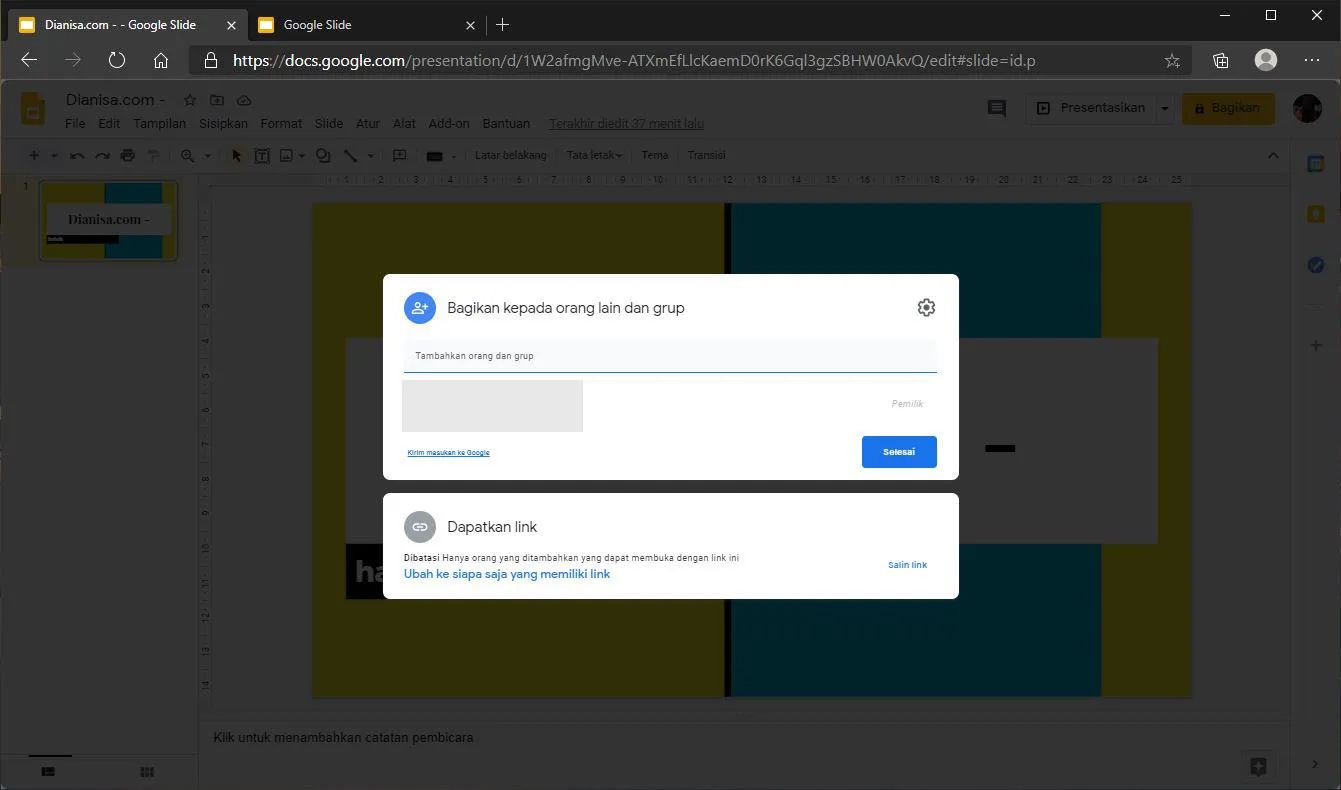This screenshot has width=1341, height=790.
Task: Click the Zoom magnifier icon
Action: point(187,155)
